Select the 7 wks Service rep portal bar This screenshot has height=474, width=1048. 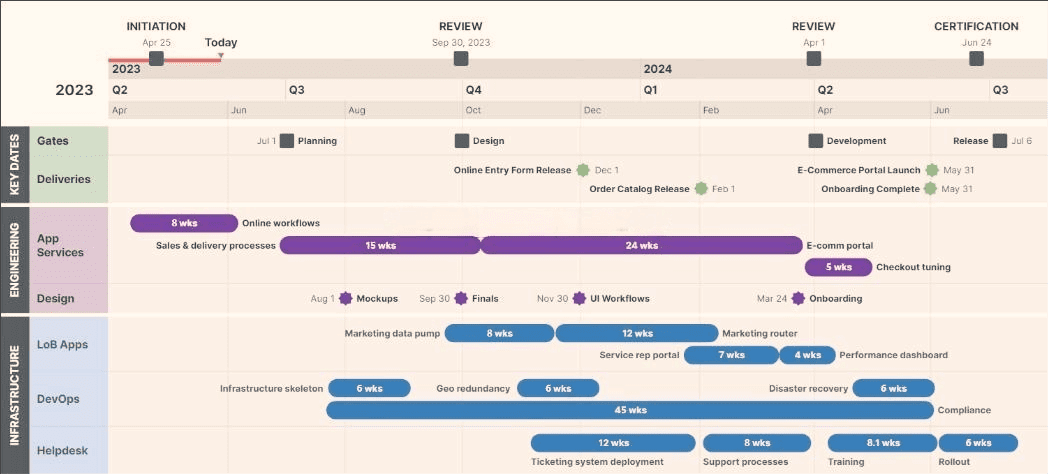(731, 355)
